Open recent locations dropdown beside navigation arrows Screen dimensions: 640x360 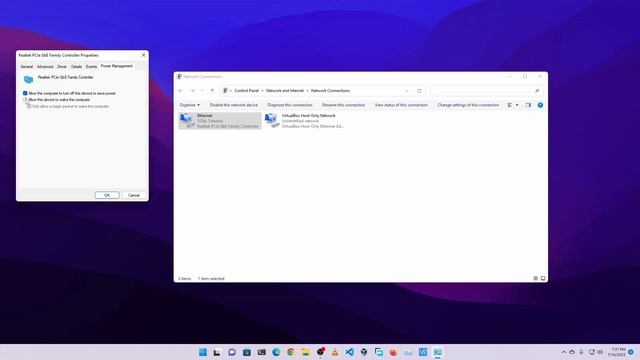[202, 91]
